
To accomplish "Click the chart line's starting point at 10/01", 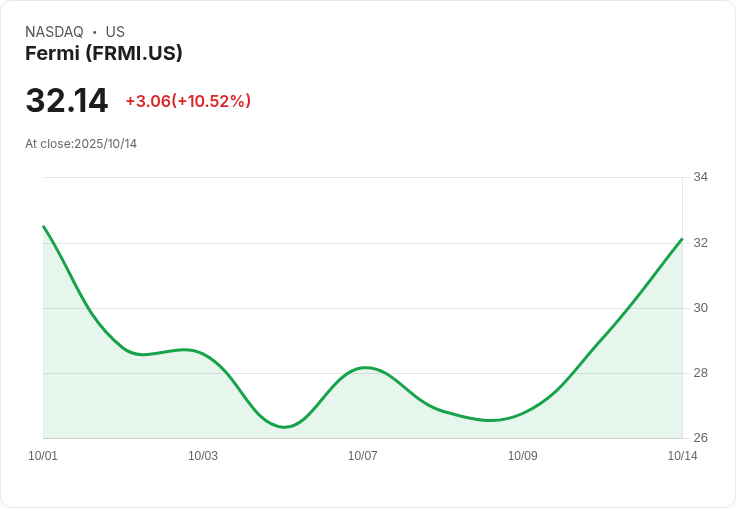I will tap(44, 227).
